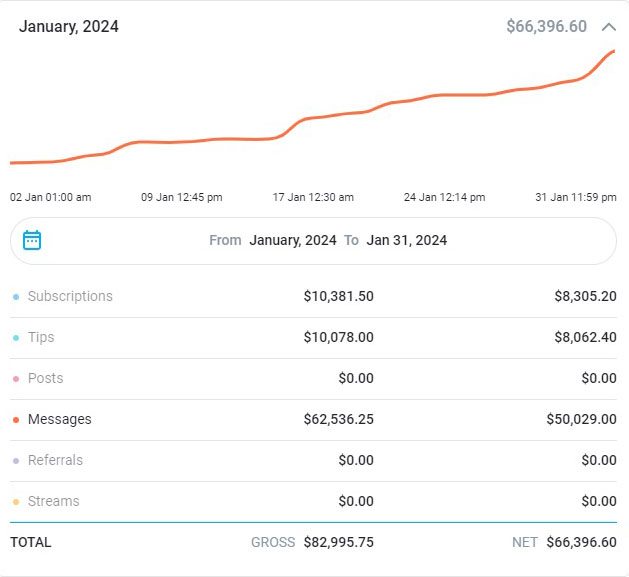Click the January, 2024 header title
The image size is (629, 577).
(x=69, y=27)
